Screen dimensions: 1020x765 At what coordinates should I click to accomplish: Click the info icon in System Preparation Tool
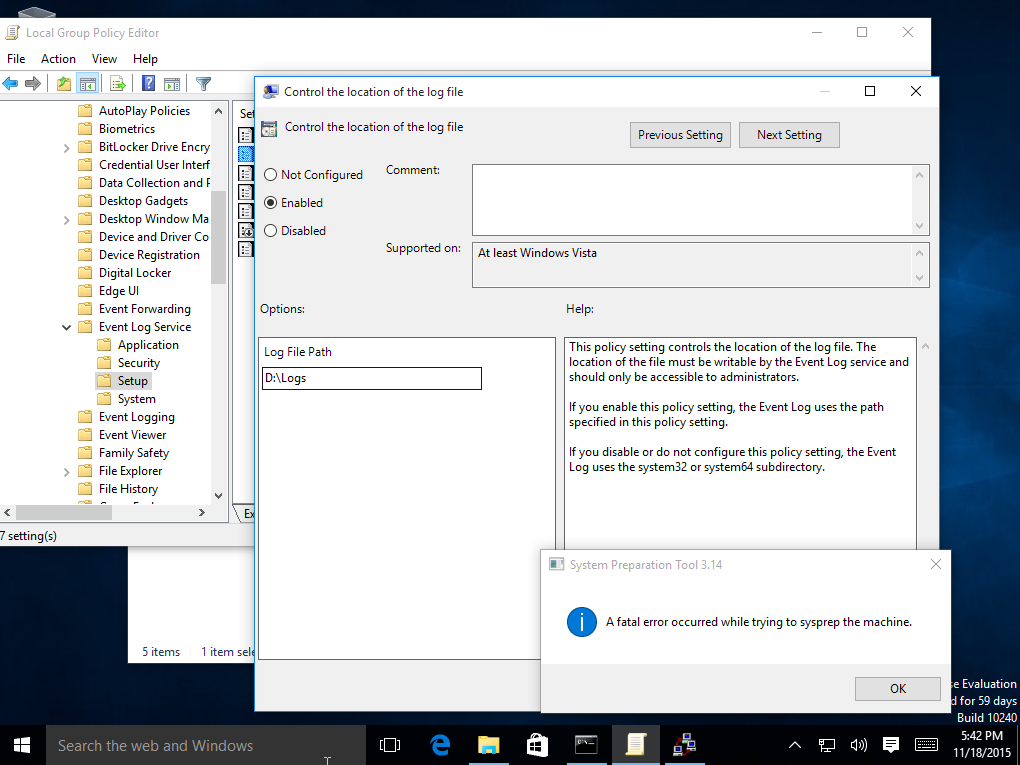[582, 622]
